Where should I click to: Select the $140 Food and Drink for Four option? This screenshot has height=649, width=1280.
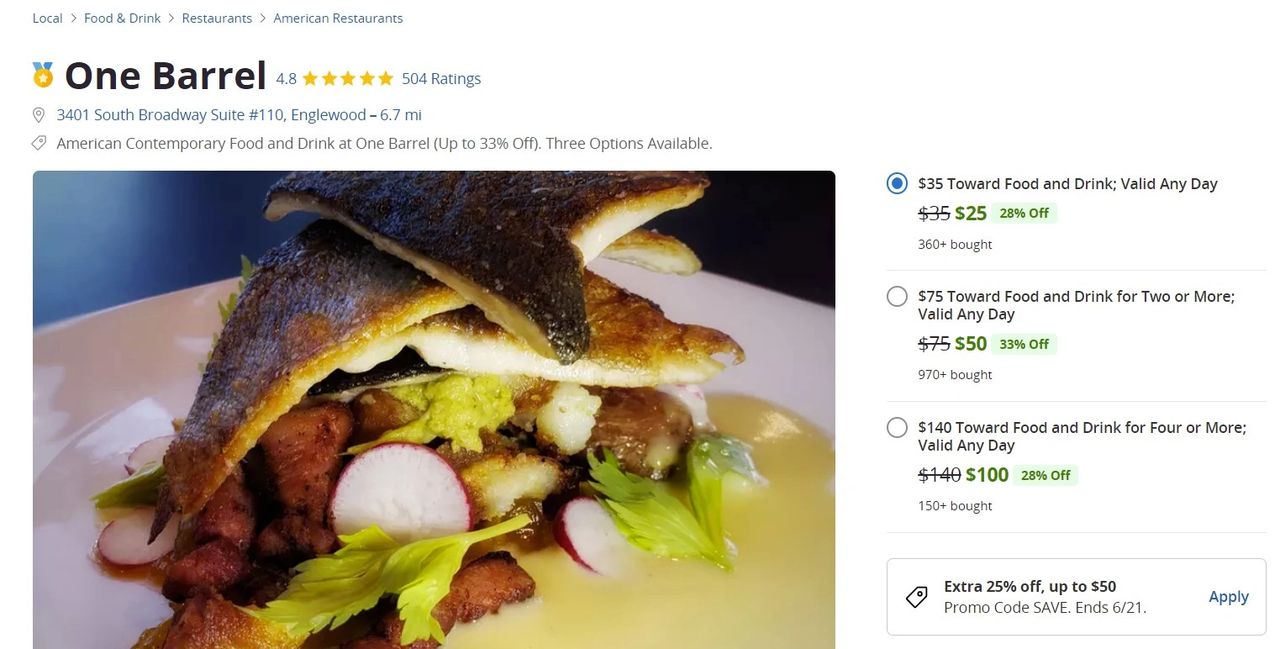pos(897,427)
